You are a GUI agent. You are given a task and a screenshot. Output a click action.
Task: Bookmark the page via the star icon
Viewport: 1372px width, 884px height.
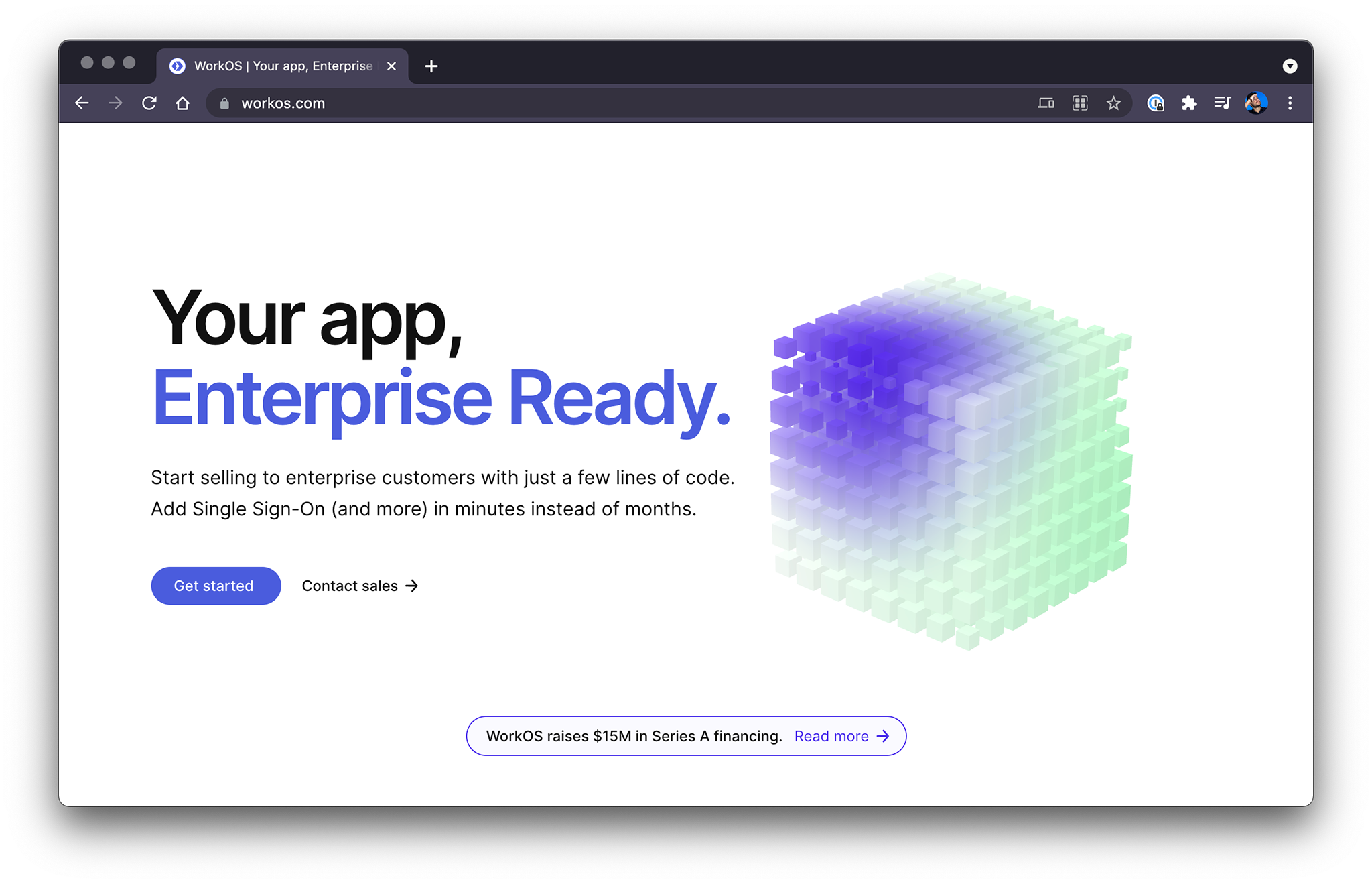pos(1113,103)
